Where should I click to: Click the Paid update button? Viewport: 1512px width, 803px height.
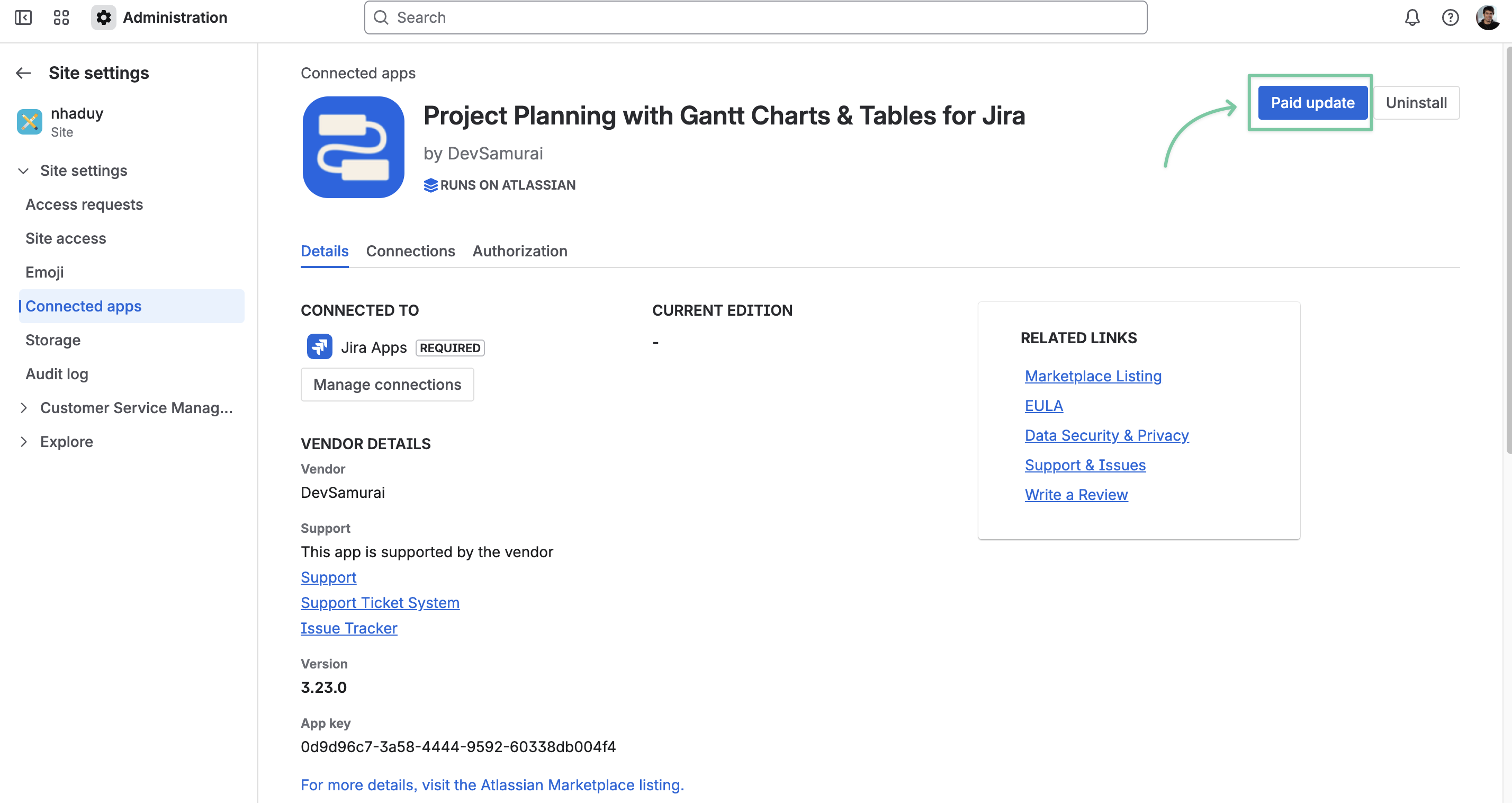point(1312,103)
